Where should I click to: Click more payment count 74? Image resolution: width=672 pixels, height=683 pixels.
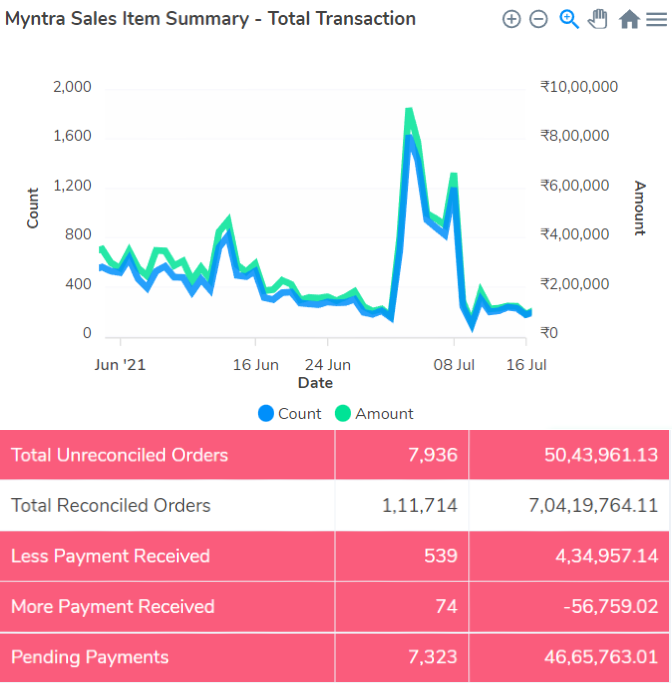[446, 607]
